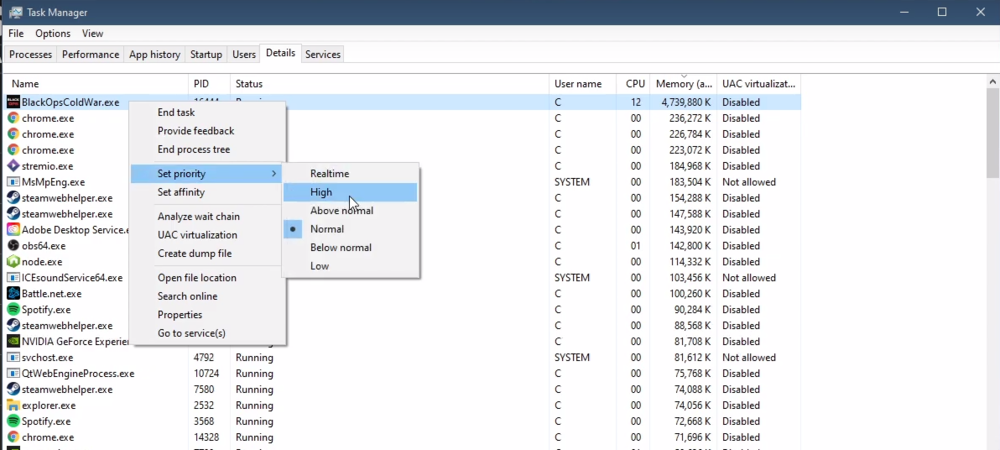Image resolution: width=1000 pixels, height=450 pixels.
Task: Click the node.exe process icon
Action: pos(14,261)
